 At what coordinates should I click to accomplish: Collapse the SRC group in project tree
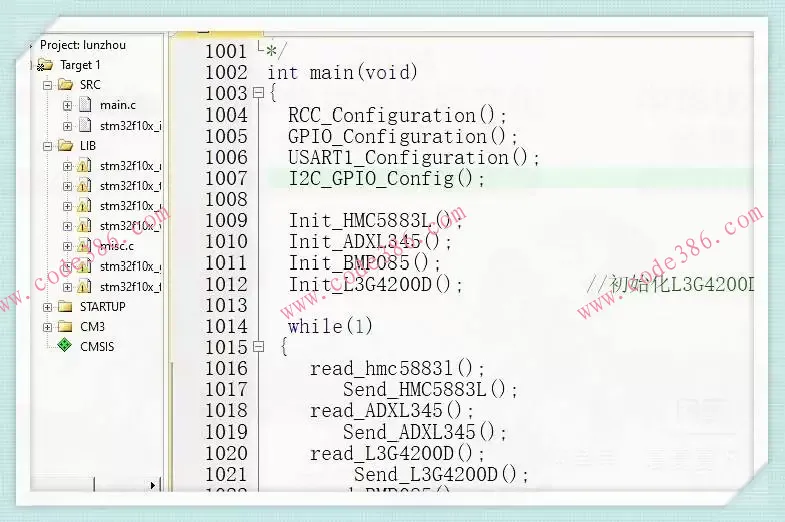[47, 85]
